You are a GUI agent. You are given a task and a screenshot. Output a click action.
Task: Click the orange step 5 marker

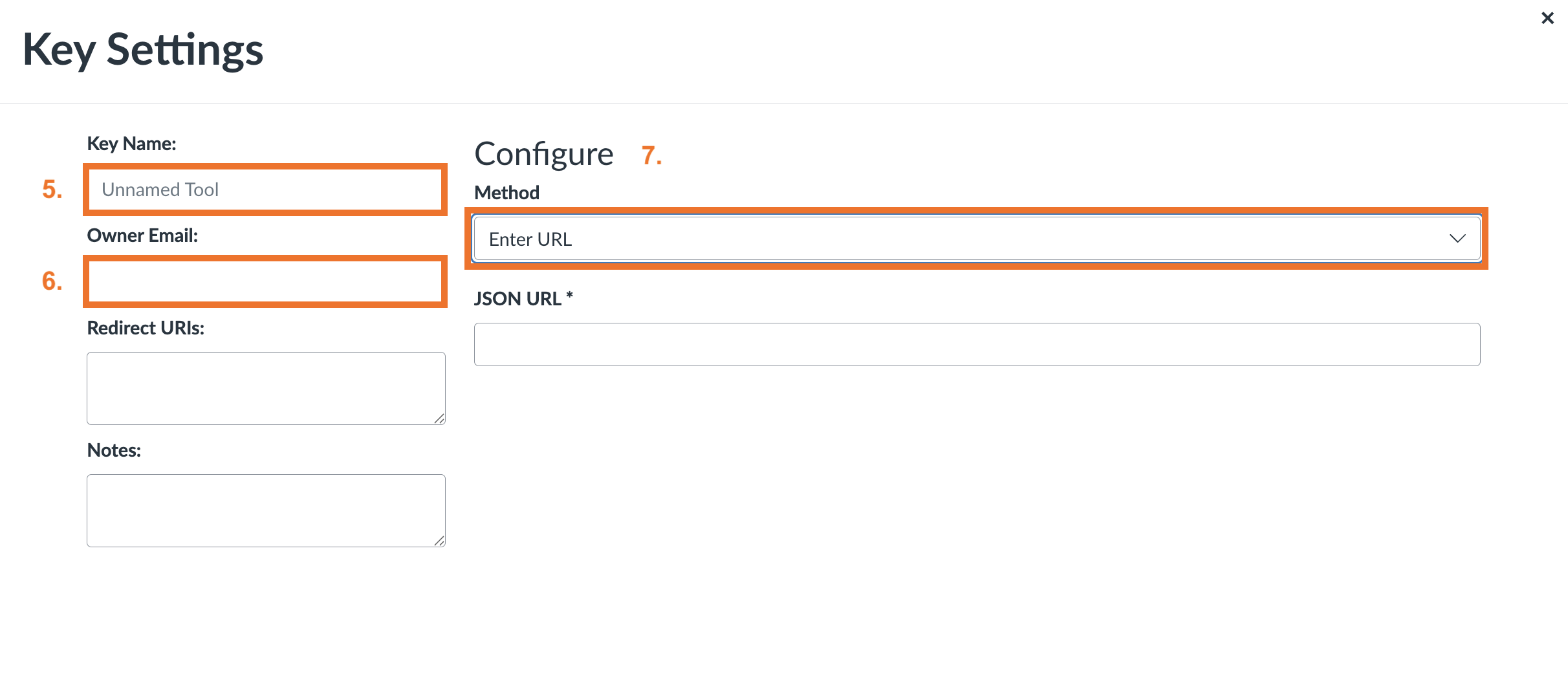(52, 190)
